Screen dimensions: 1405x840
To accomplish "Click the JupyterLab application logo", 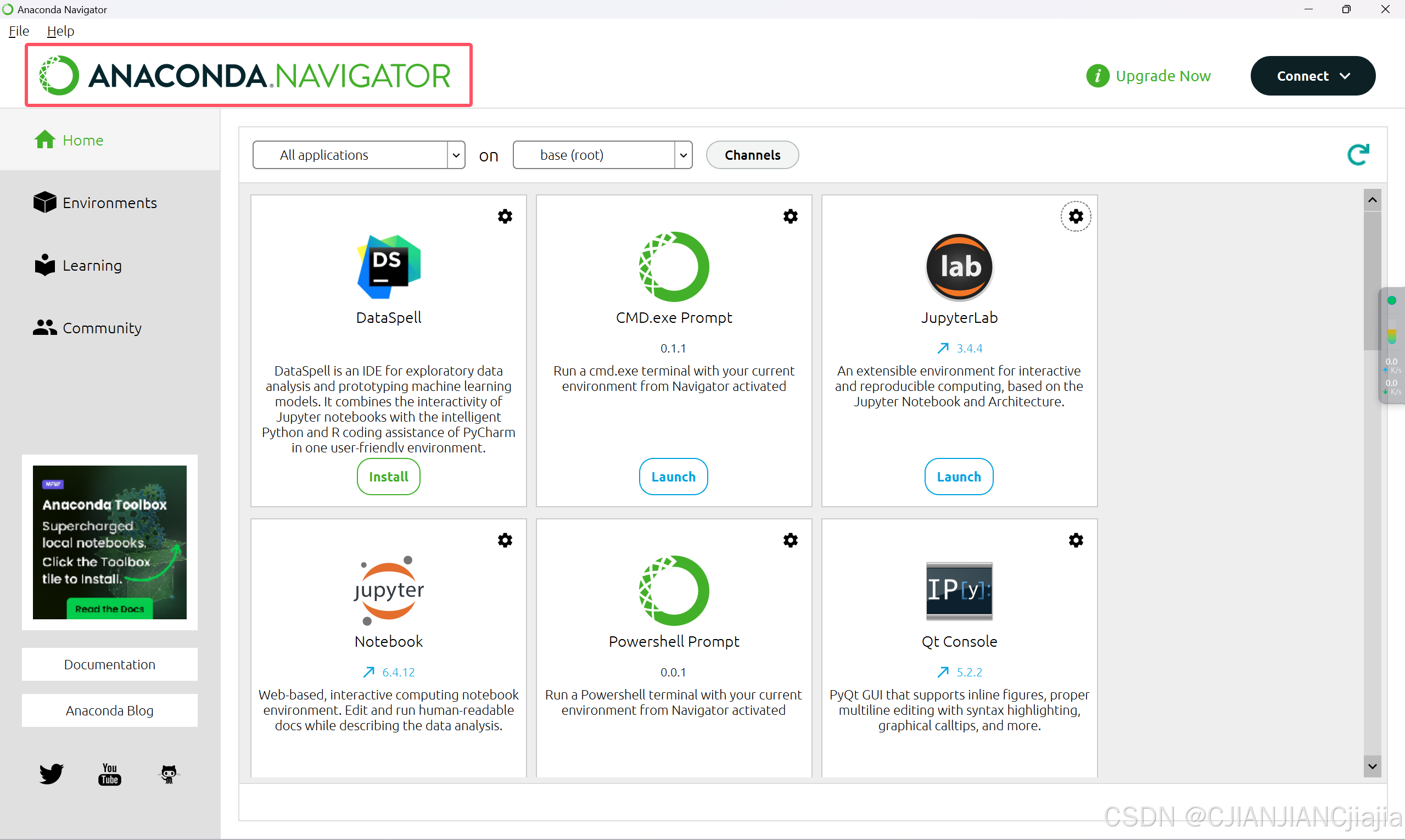I will tap(959, 267).
